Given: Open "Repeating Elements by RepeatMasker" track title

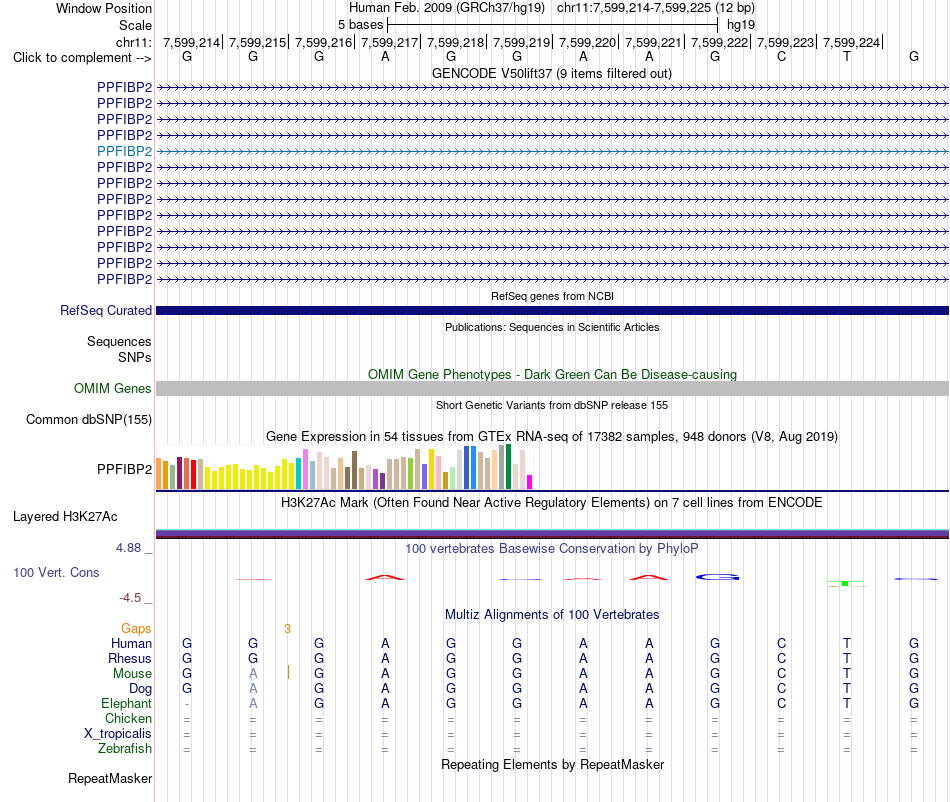Looking at the screenshot, I should pyautogui.click(x=552, y=764).
